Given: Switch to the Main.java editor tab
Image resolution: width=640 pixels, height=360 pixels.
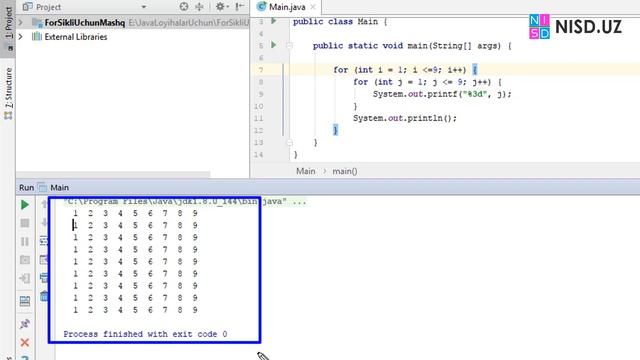Looking at the screenshot, I should (287, 7).
